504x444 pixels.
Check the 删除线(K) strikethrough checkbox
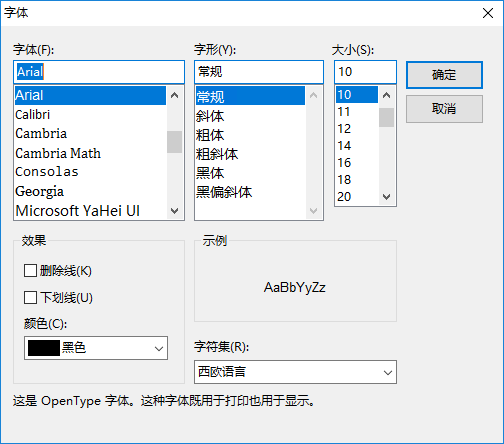point(30,271)
